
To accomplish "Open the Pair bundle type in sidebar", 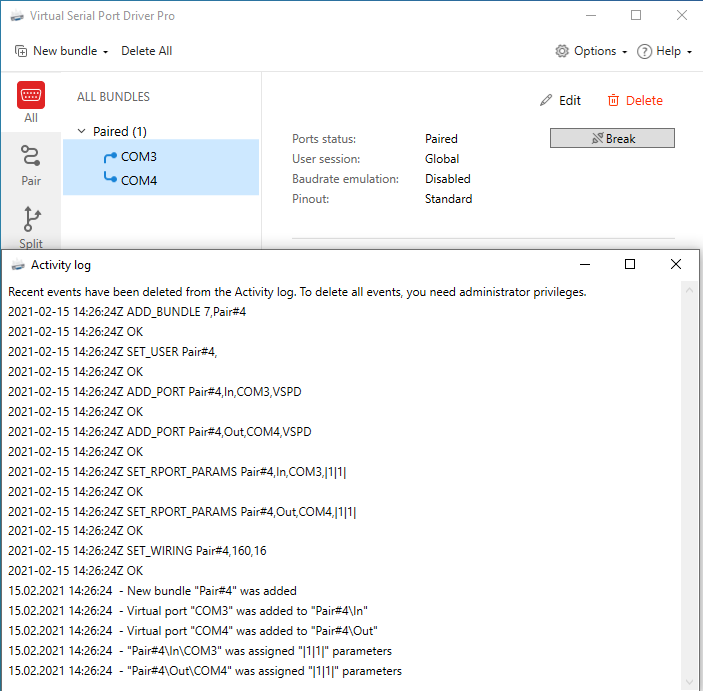I will coord(30,165).
